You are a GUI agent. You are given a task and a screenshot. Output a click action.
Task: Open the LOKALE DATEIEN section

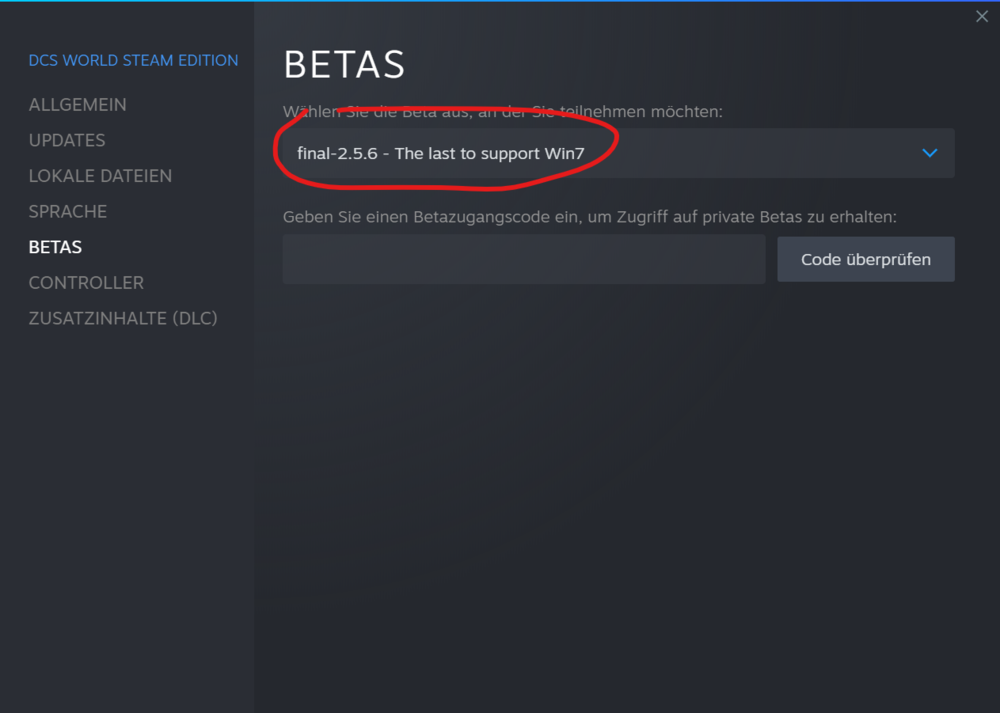[100, 176]
